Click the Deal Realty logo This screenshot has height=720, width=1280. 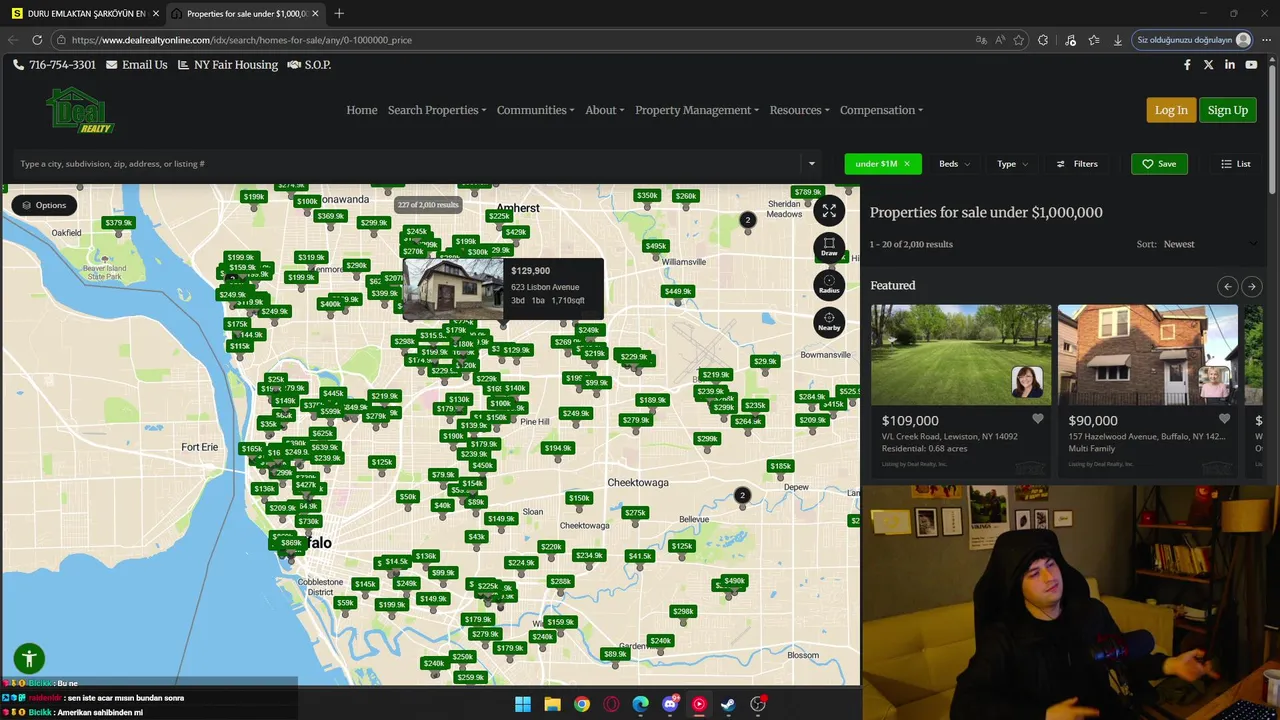pos(80,110)
